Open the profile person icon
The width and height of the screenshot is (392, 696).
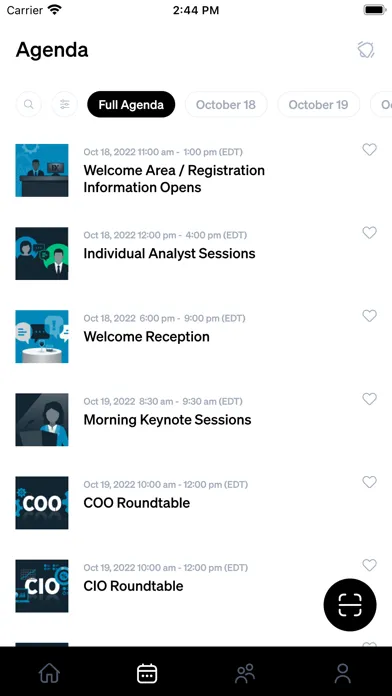pyautogui.click(x=343, y=673)
